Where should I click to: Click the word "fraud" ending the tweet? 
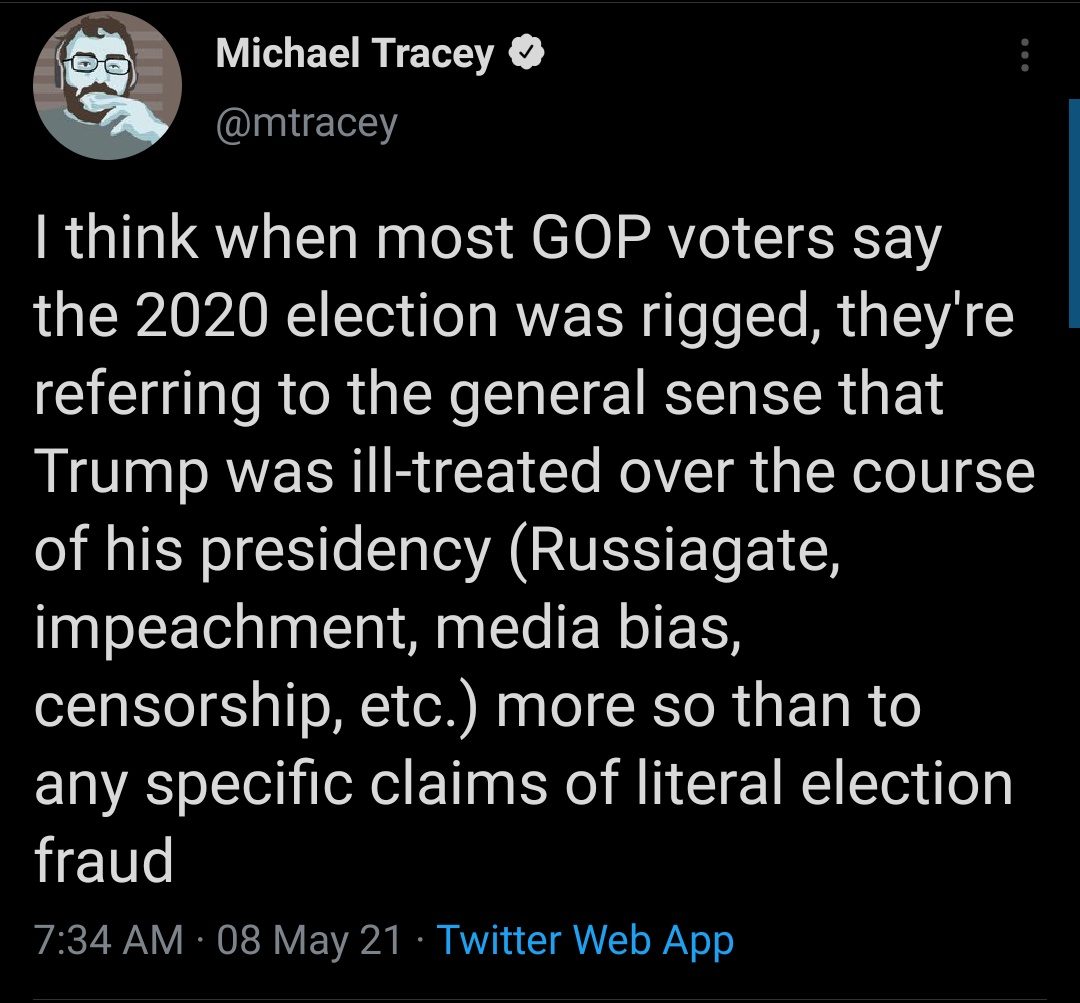click(x=104, y=860)
